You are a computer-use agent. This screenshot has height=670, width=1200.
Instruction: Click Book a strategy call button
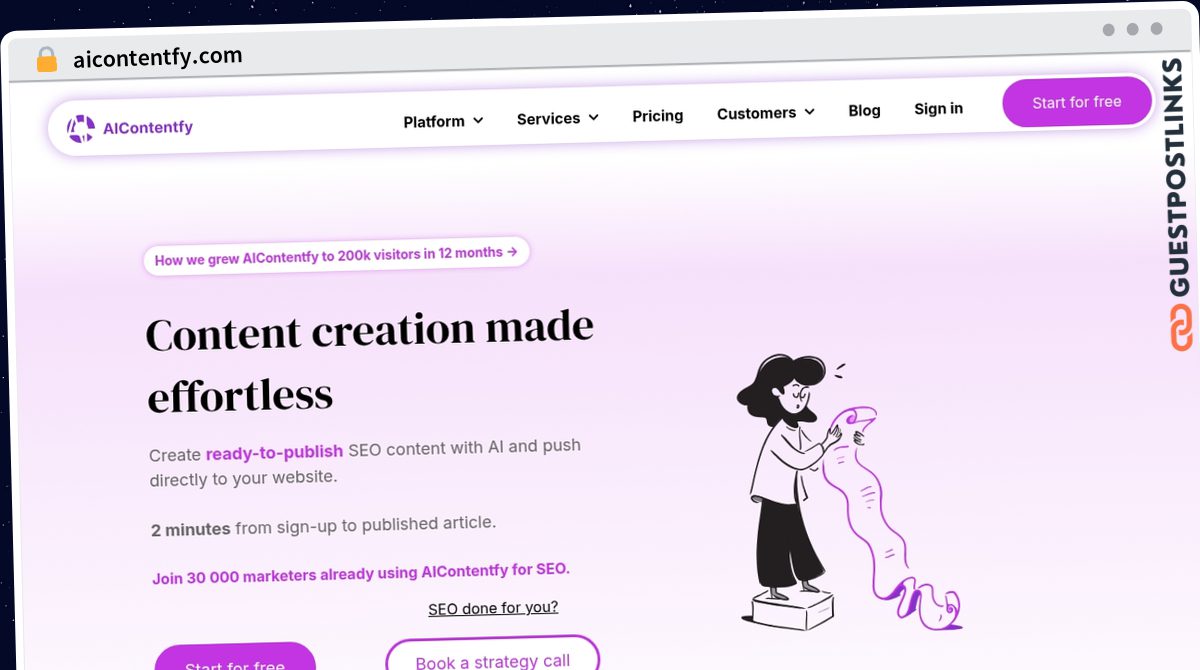[492, 656]
